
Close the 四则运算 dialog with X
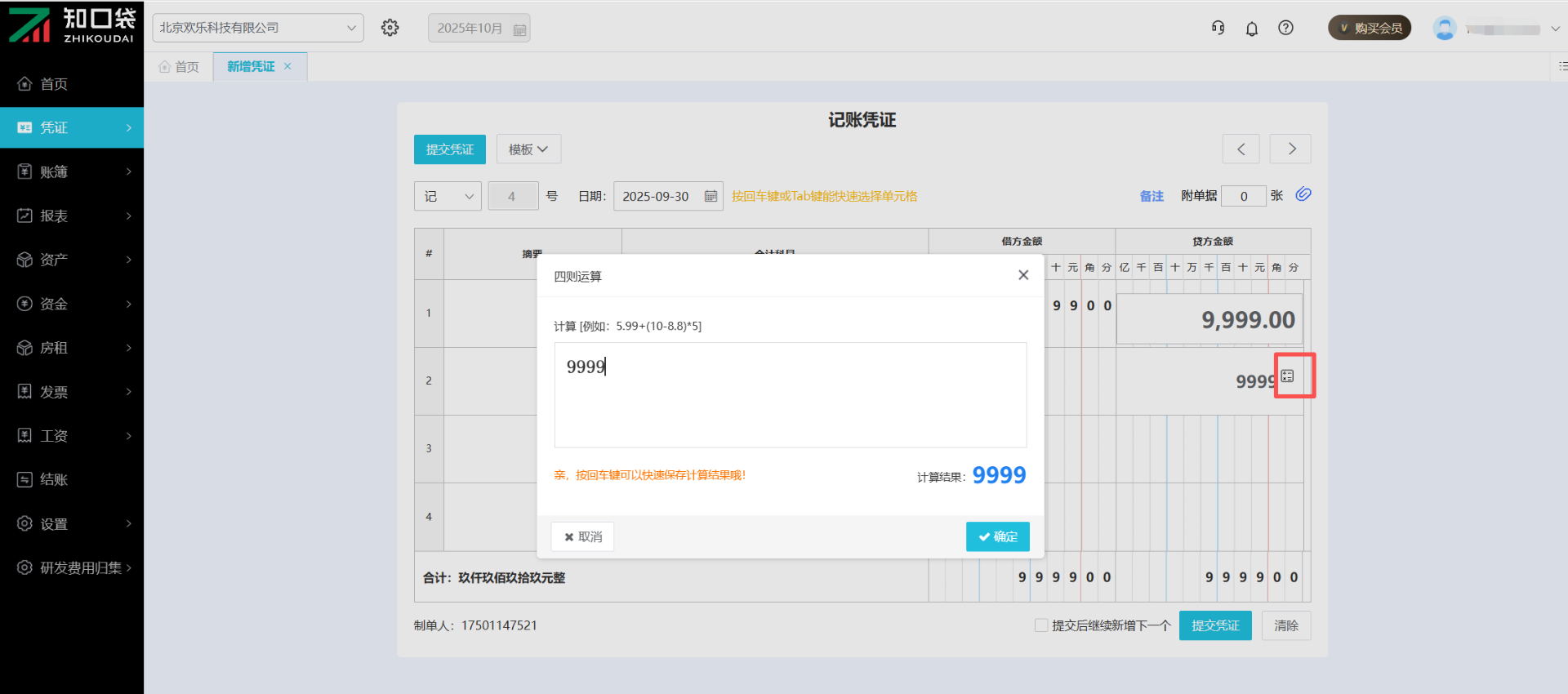click(1023, 275)
